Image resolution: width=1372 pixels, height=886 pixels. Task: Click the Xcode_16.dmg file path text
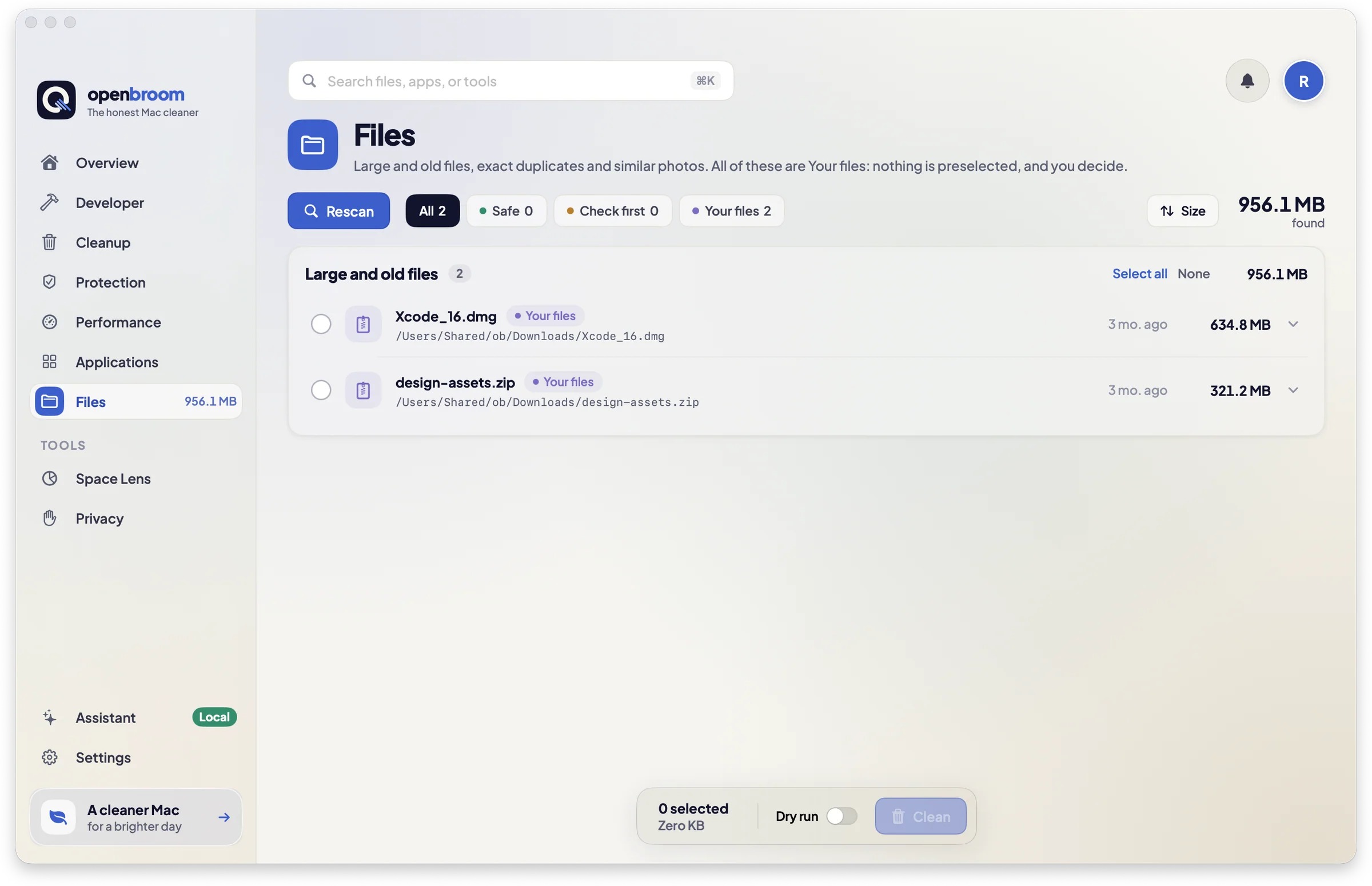click(529, 336)
